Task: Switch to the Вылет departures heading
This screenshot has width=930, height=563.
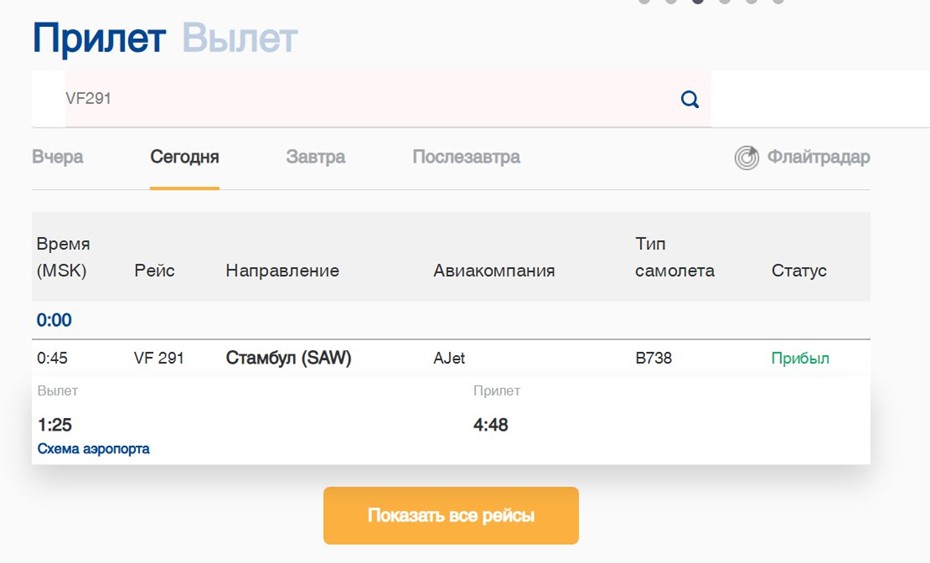Action: point(240,39)
